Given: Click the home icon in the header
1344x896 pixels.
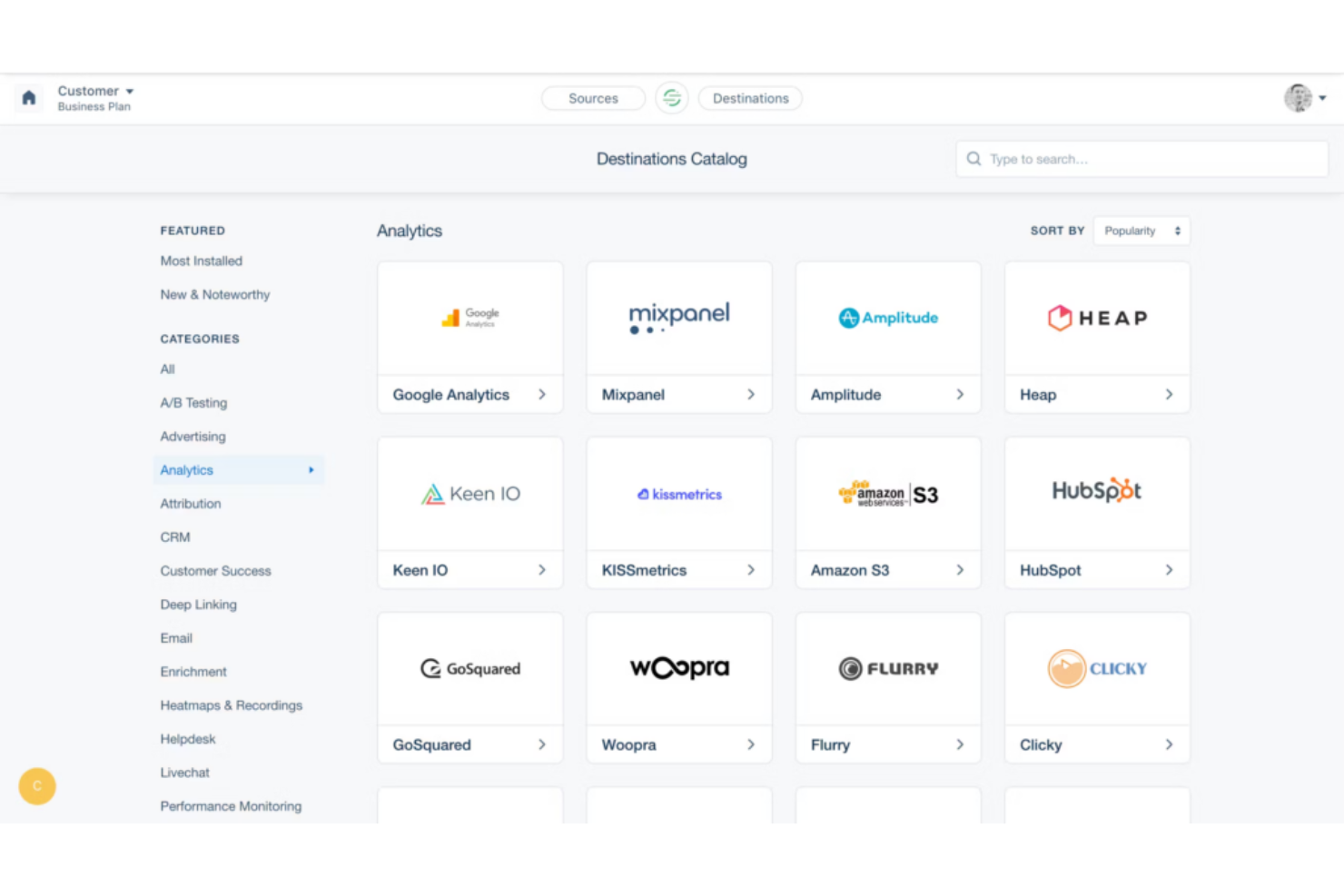Looking at the screenshot, I should pos(29,98).
